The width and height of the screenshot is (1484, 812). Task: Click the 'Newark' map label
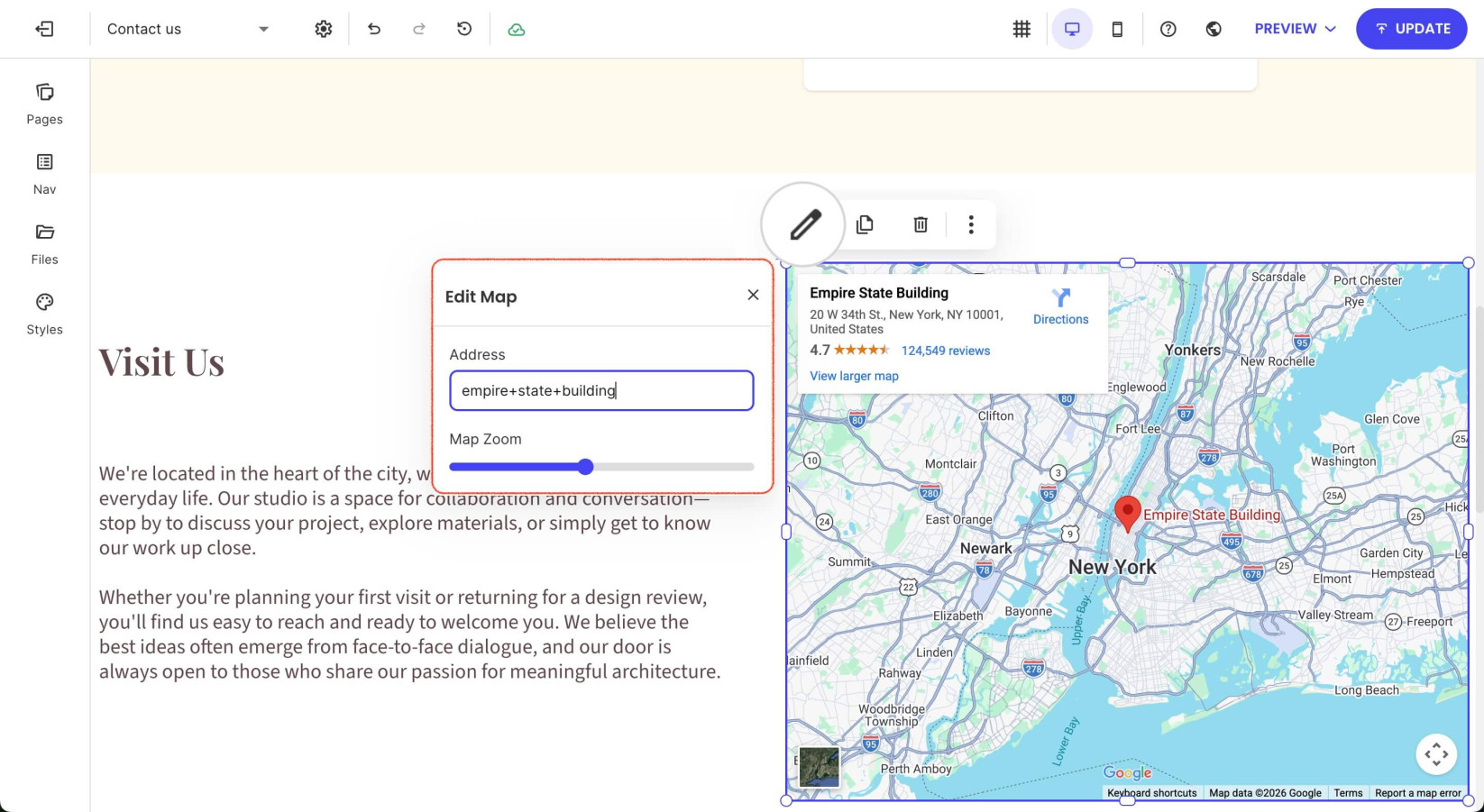pos(985,548)
